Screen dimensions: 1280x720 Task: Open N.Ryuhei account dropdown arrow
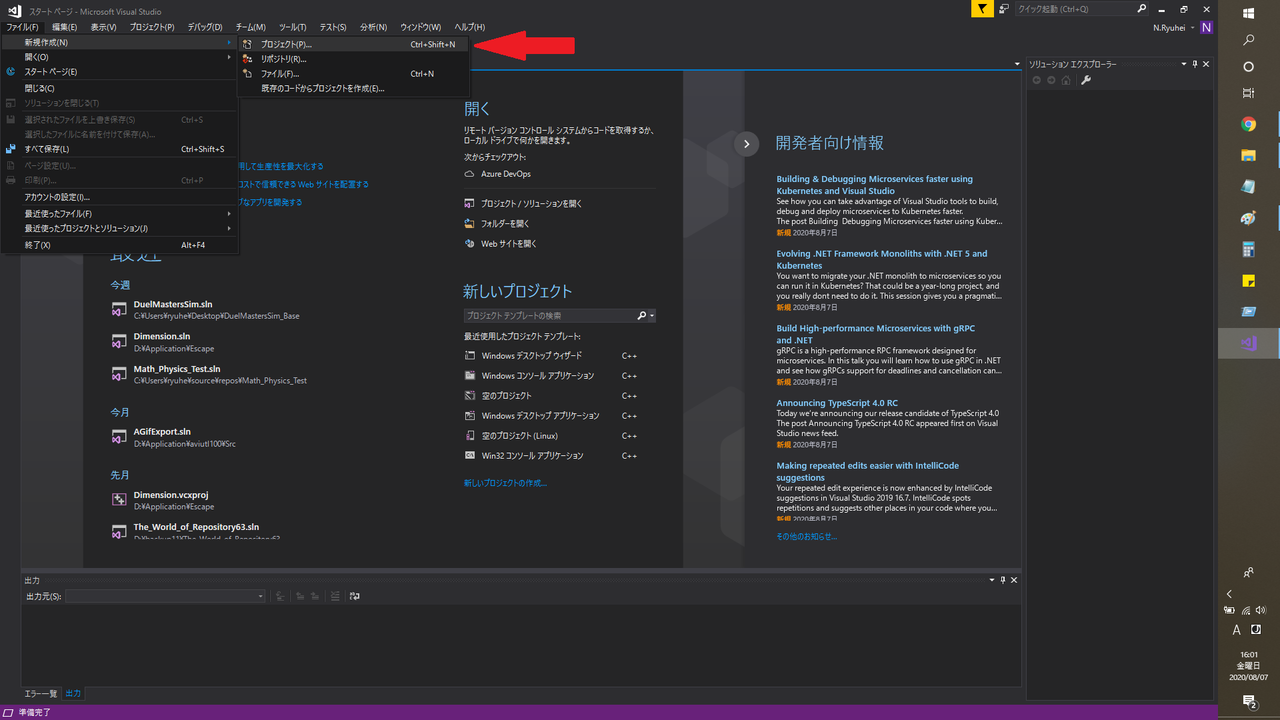pos(1191,28)
